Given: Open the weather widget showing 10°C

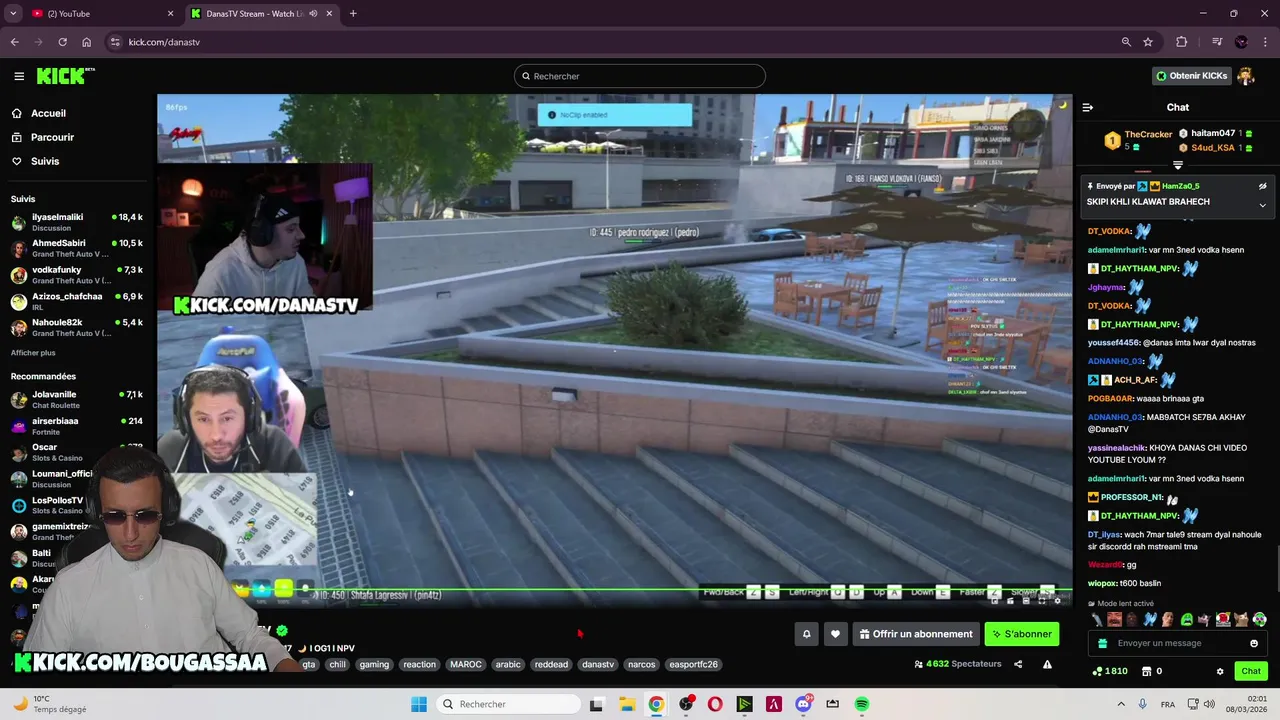Looking at the screenshot, I should click(x=49, y=704).
